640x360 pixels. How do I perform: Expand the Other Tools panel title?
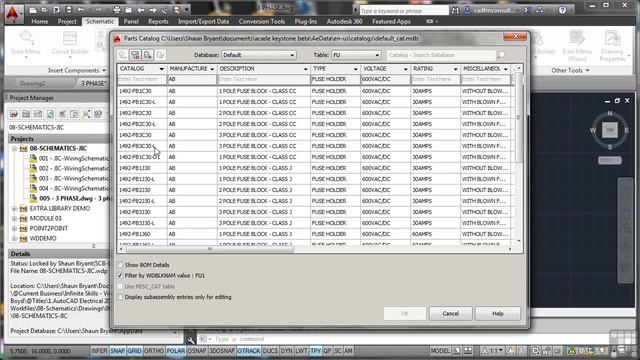coord(570,71)
